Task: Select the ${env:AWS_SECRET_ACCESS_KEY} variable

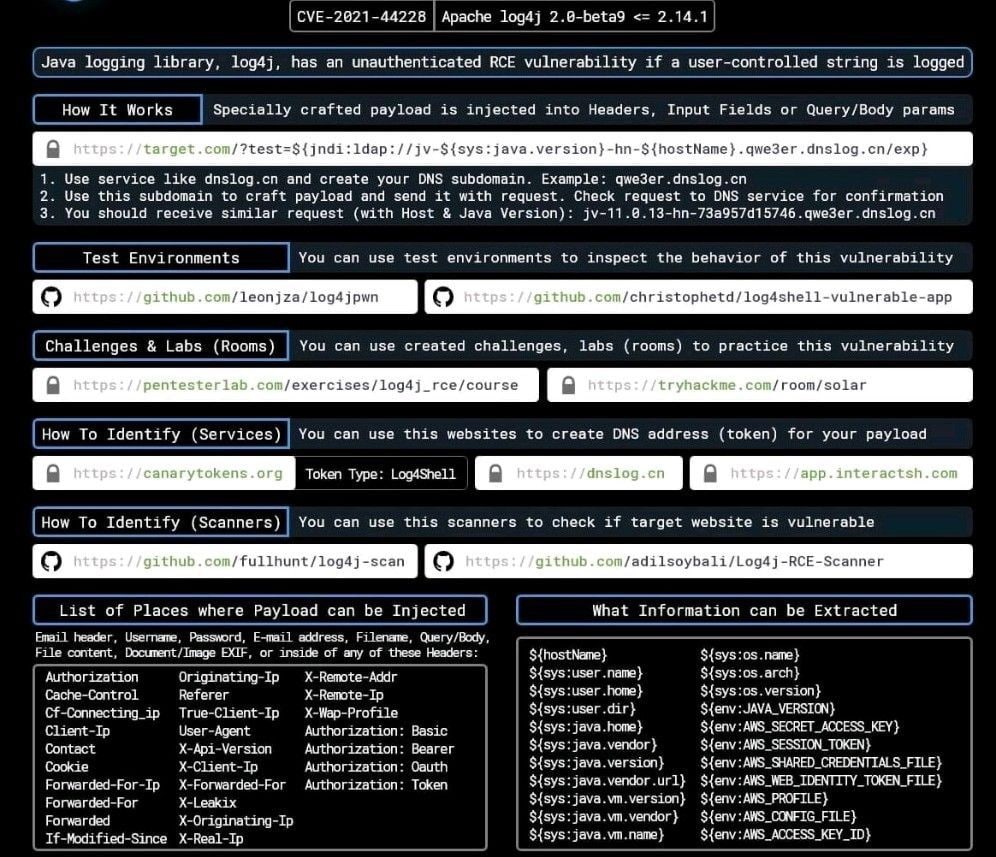Action: tap(800, 727)
